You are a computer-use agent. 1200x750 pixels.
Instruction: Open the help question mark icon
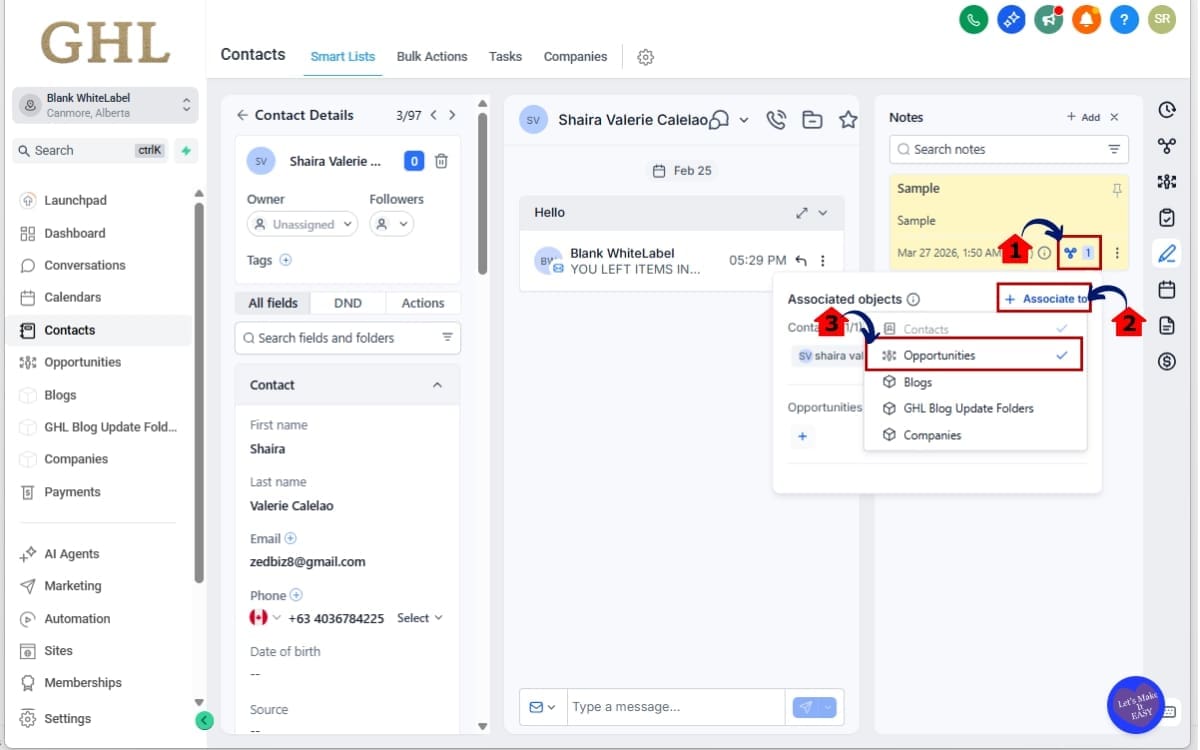pyautogui.click(x=1124, y=19)
